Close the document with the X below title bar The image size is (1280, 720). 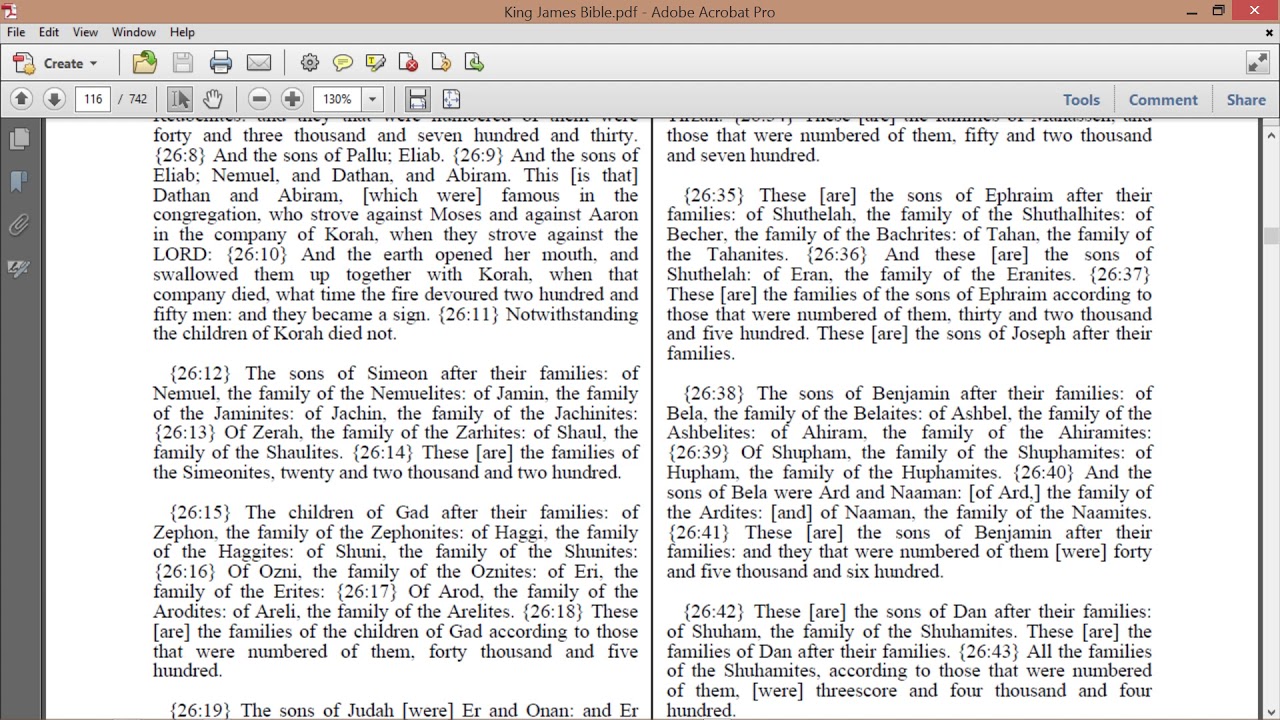(x=1269, y=33)
